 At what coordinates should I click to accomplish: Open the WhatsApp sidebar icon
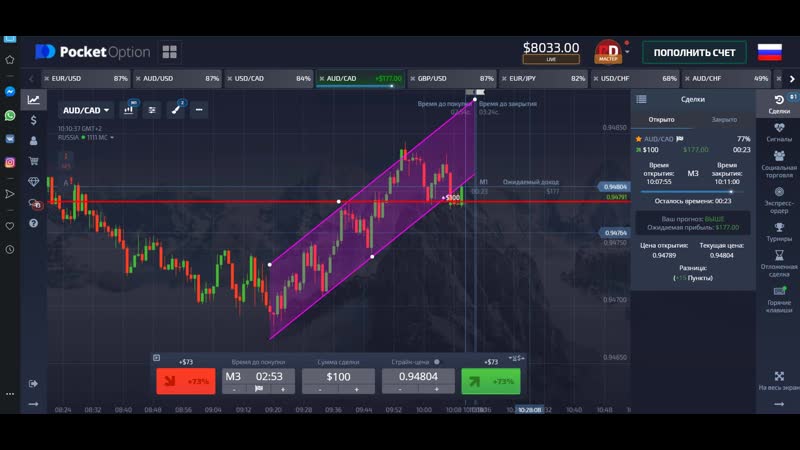tap(10, 115)
